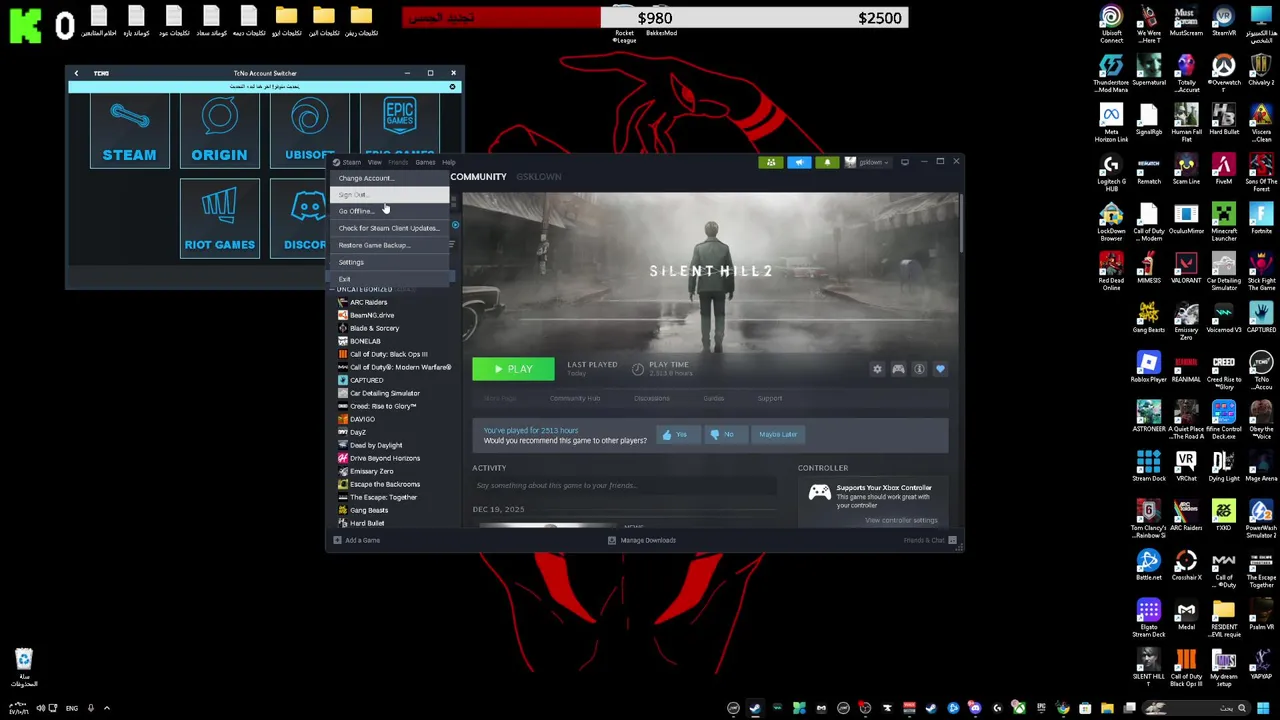Open Steam friends button in title bar
This screenshot has height=720, width=1280.
click(x=771, y=162)
